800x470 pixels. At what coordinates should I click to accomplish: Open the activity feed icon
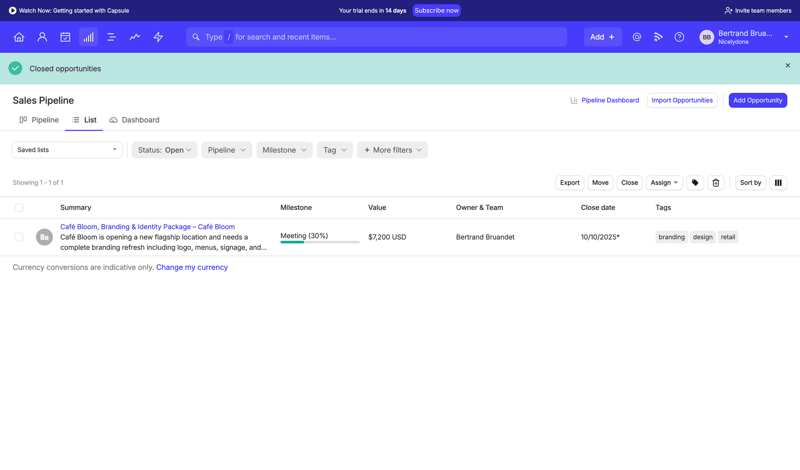658,37
